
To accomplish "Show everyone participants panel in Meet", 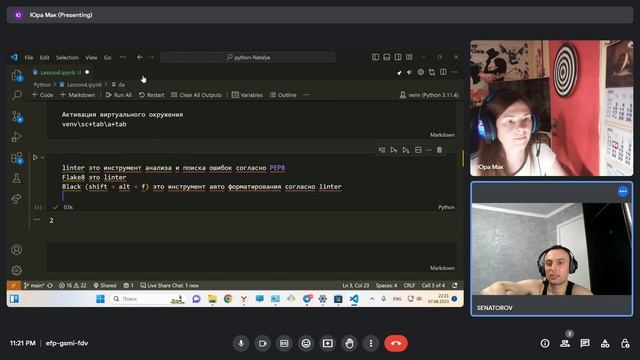I will click(x=565, y=343).
